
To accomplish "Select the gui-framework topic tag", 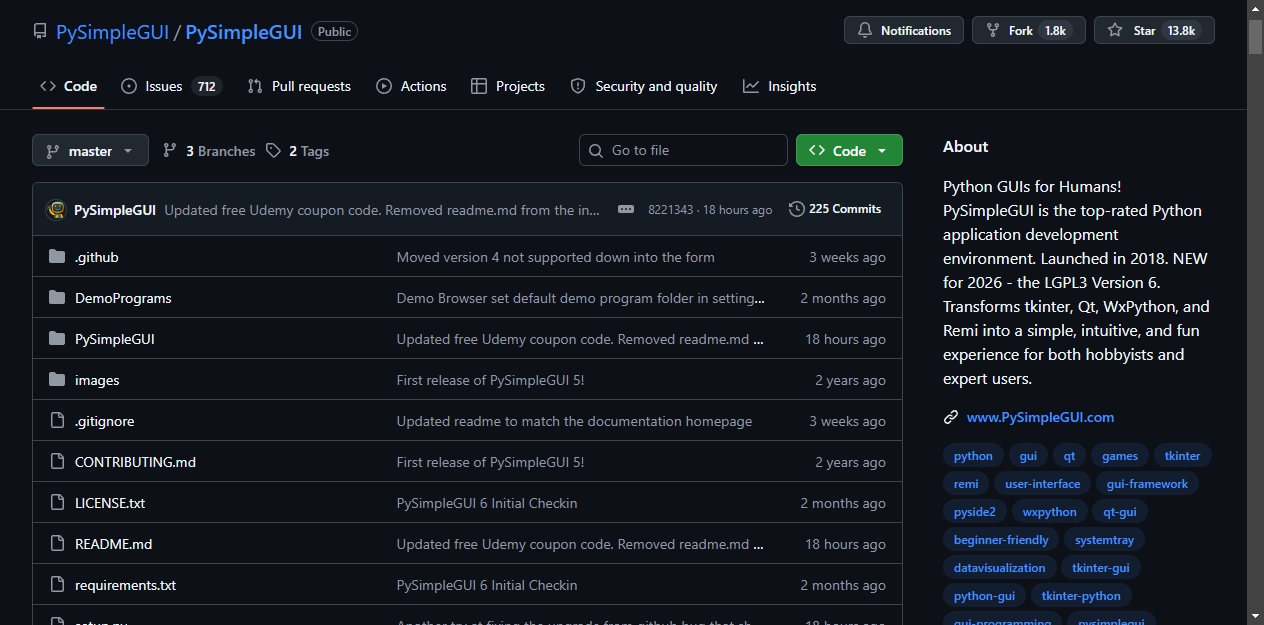I will (x=1147, y=484).
